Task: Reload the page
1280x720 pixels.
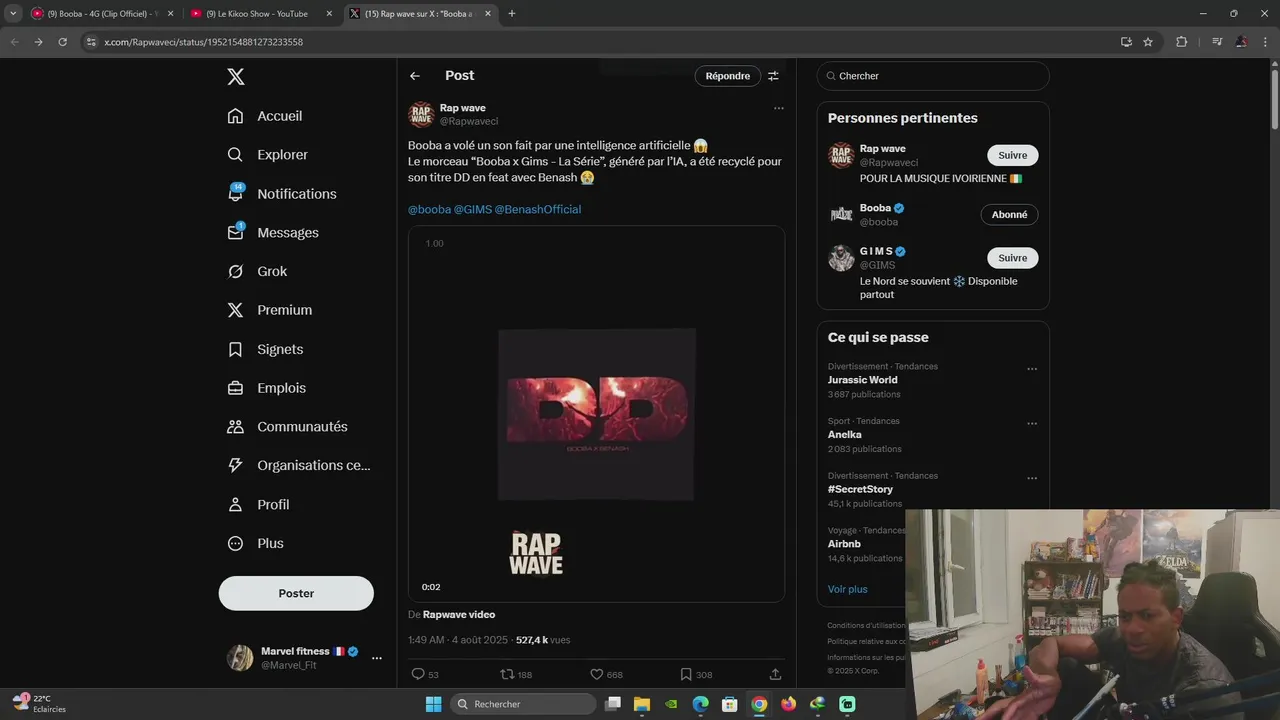Action: 62,42
